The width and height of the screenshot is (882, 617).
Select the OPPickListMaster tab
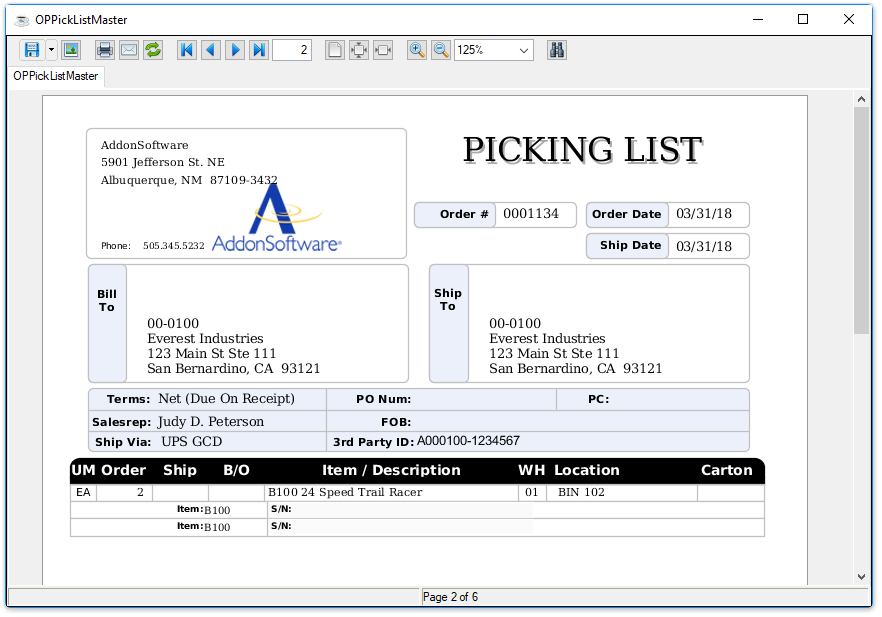coord(56,76)
